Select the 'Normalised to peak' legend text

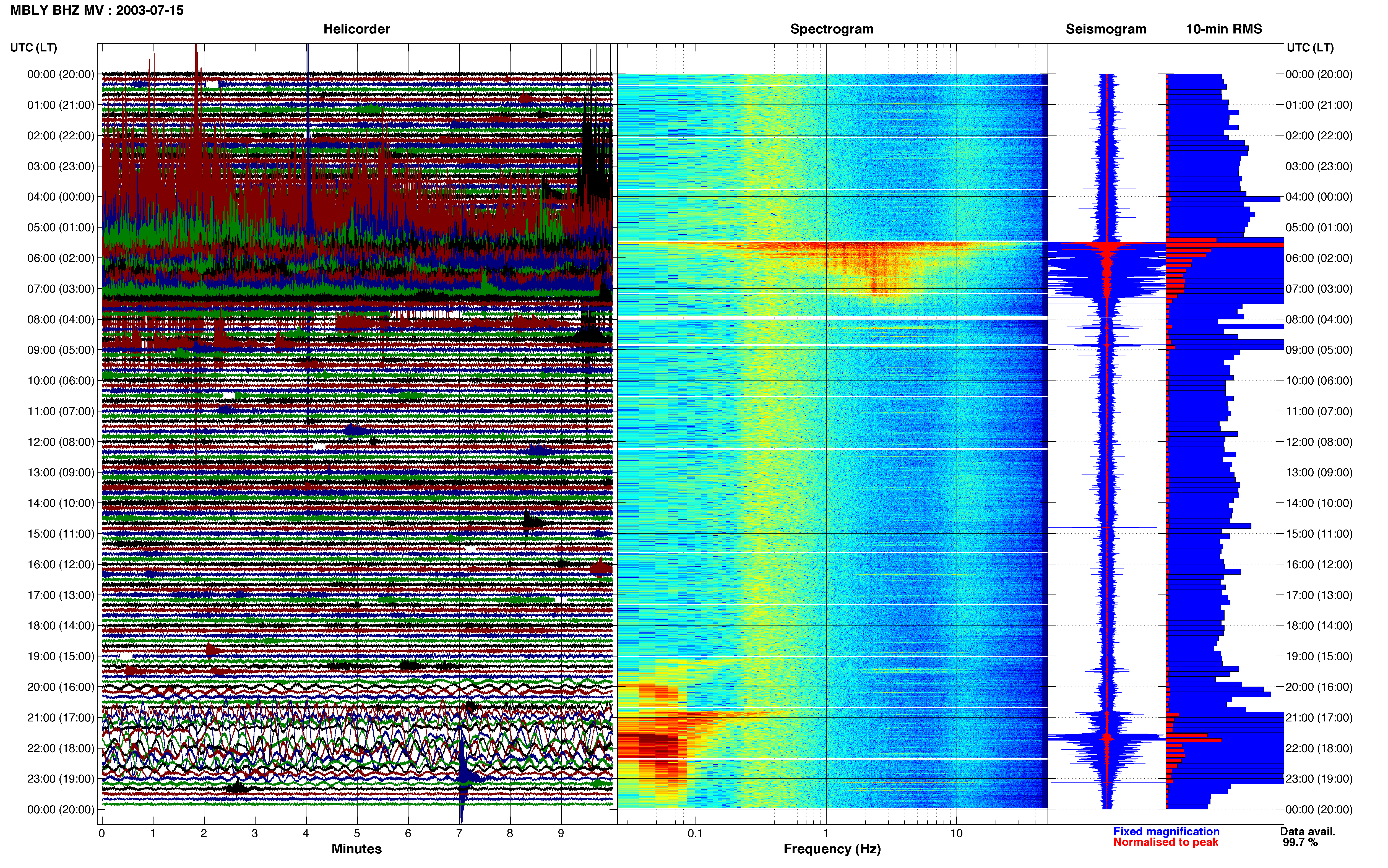pyautogui.click(x=1165, y=842)
